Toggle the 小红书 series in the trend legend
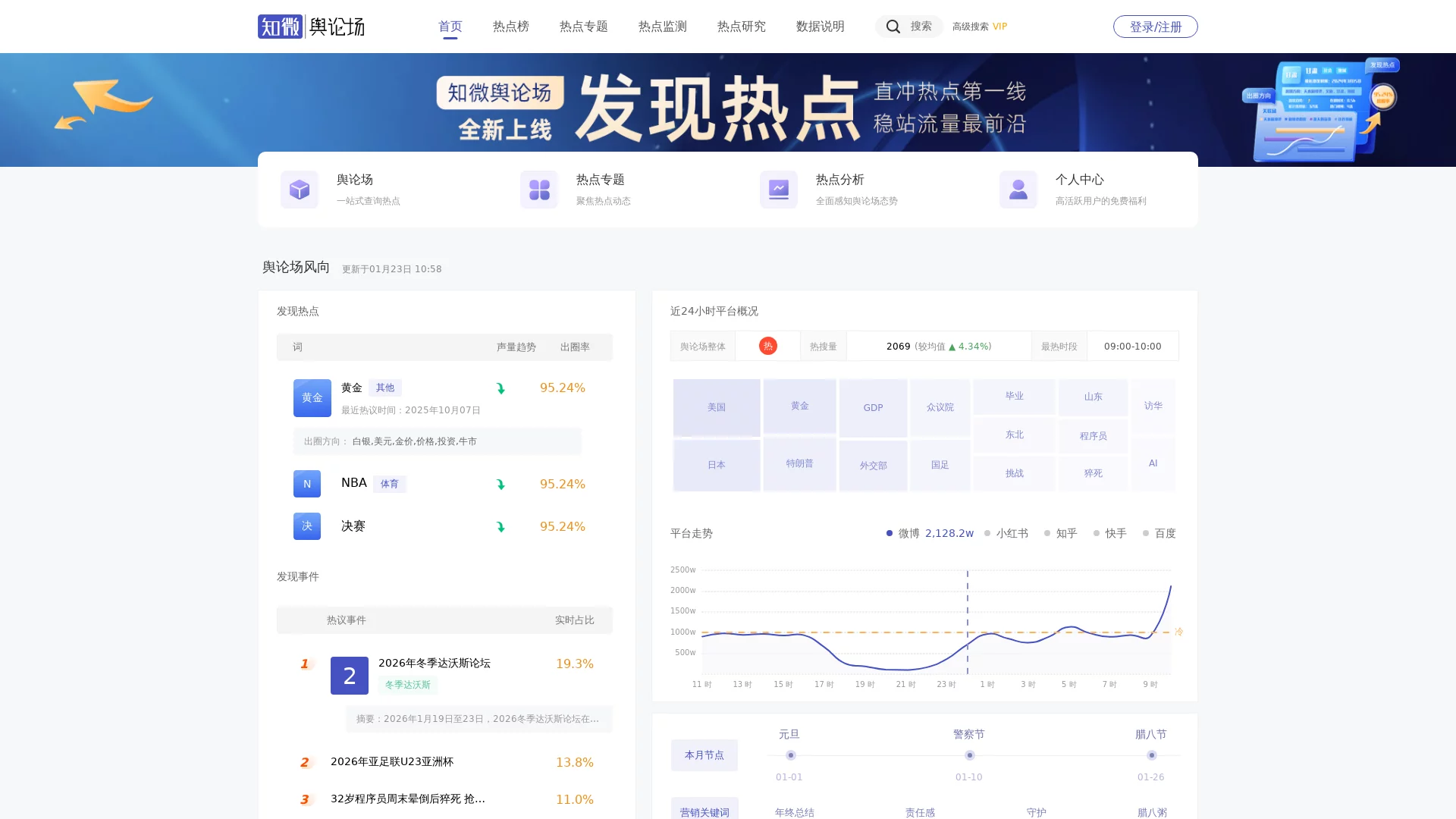 [x=1006, y=533]
